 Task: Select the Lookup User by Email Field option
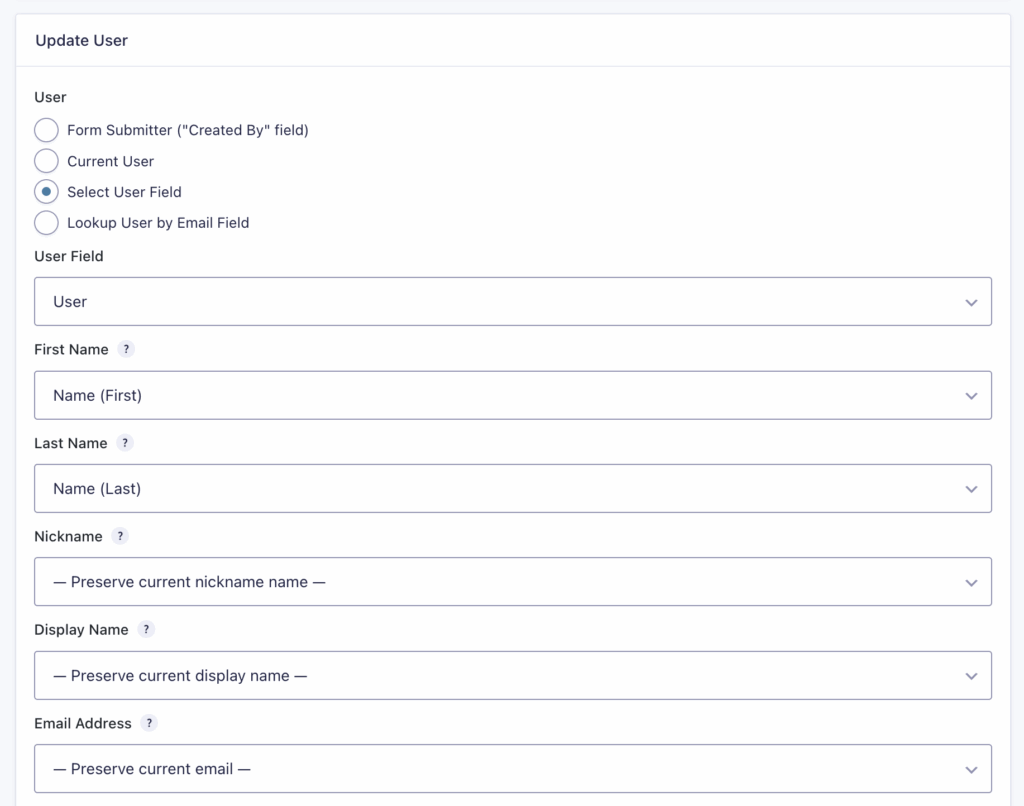tap(46, 223)
